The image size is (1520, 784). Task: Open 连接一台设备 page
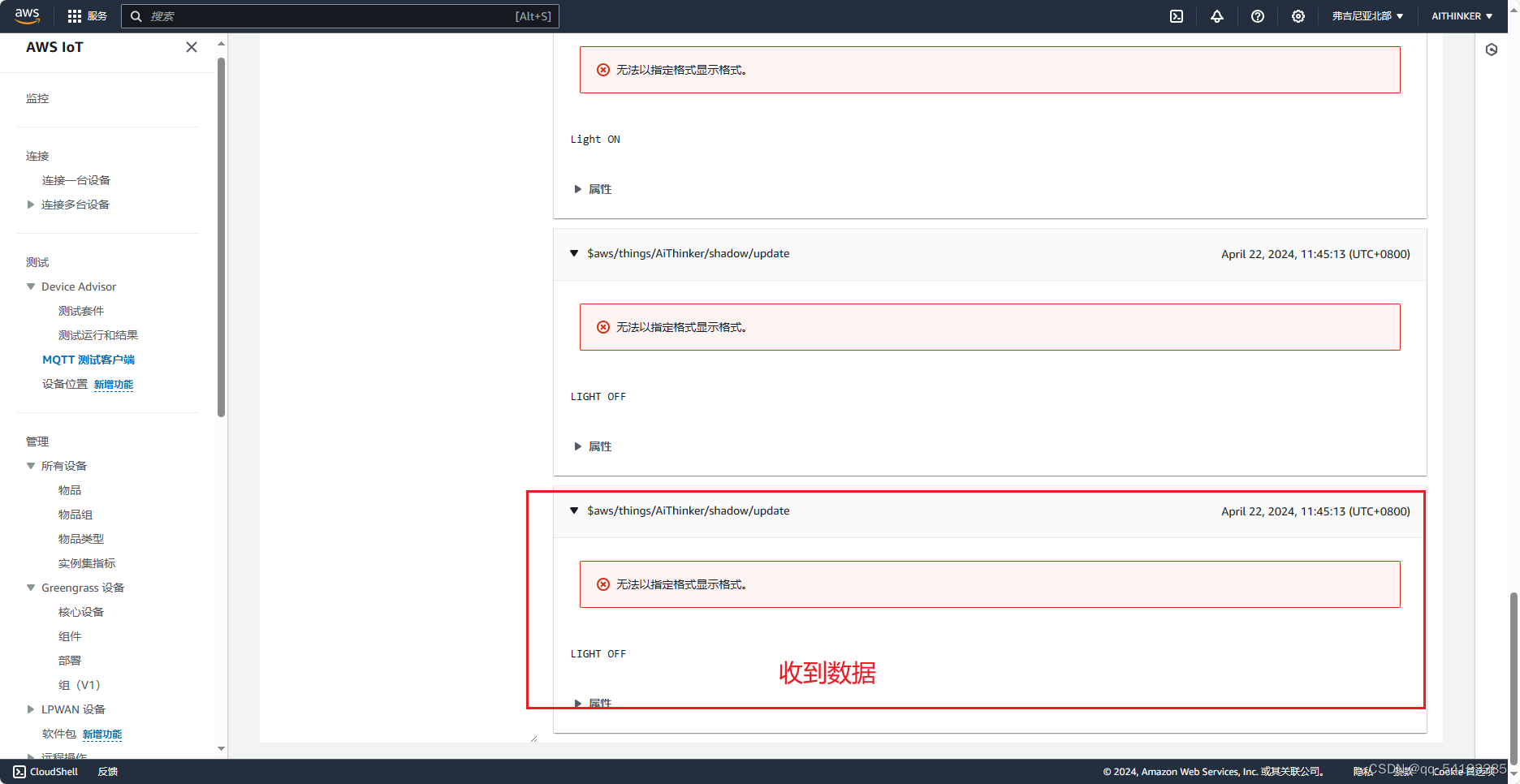coord(76,180)
